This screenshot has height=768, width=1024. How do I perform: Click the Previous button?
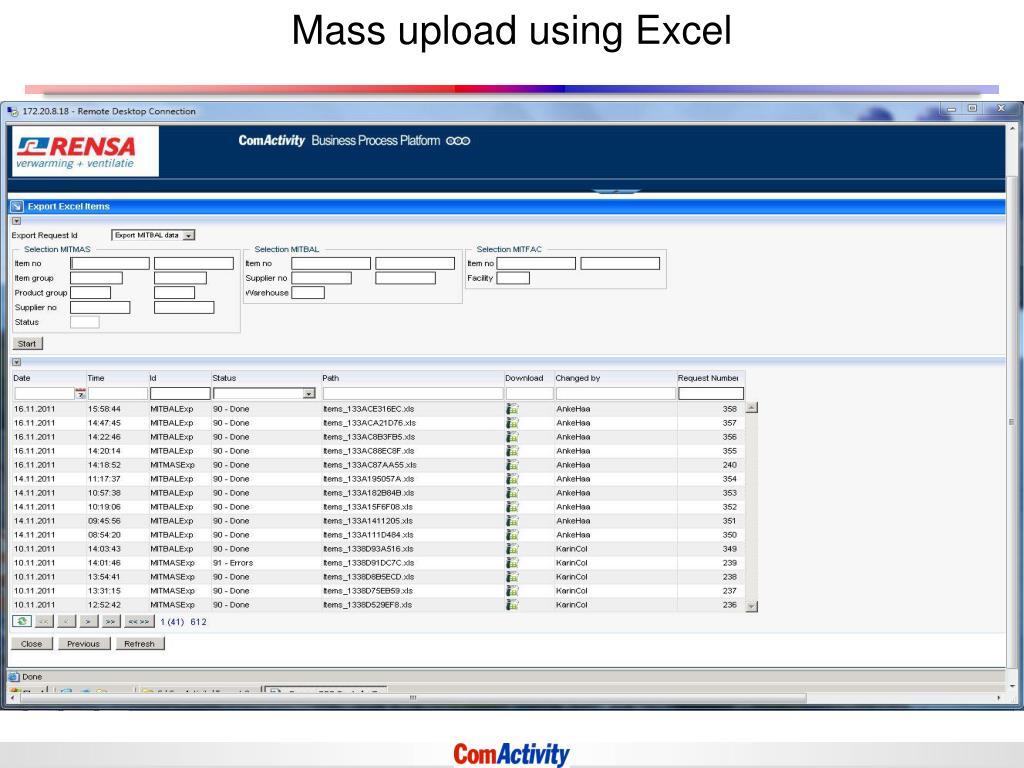84,644
